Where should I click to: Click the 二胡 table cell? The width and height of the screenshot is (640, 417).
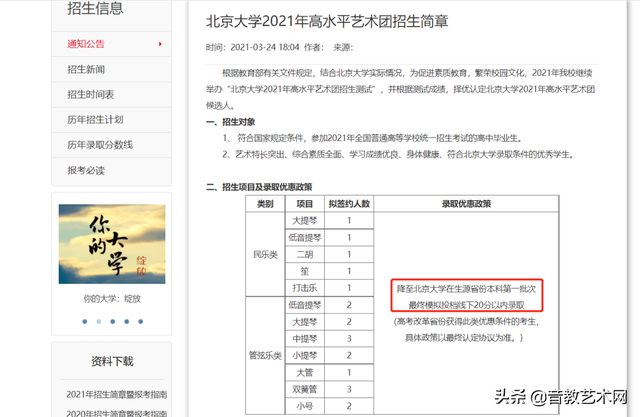[x=304, y=255]
